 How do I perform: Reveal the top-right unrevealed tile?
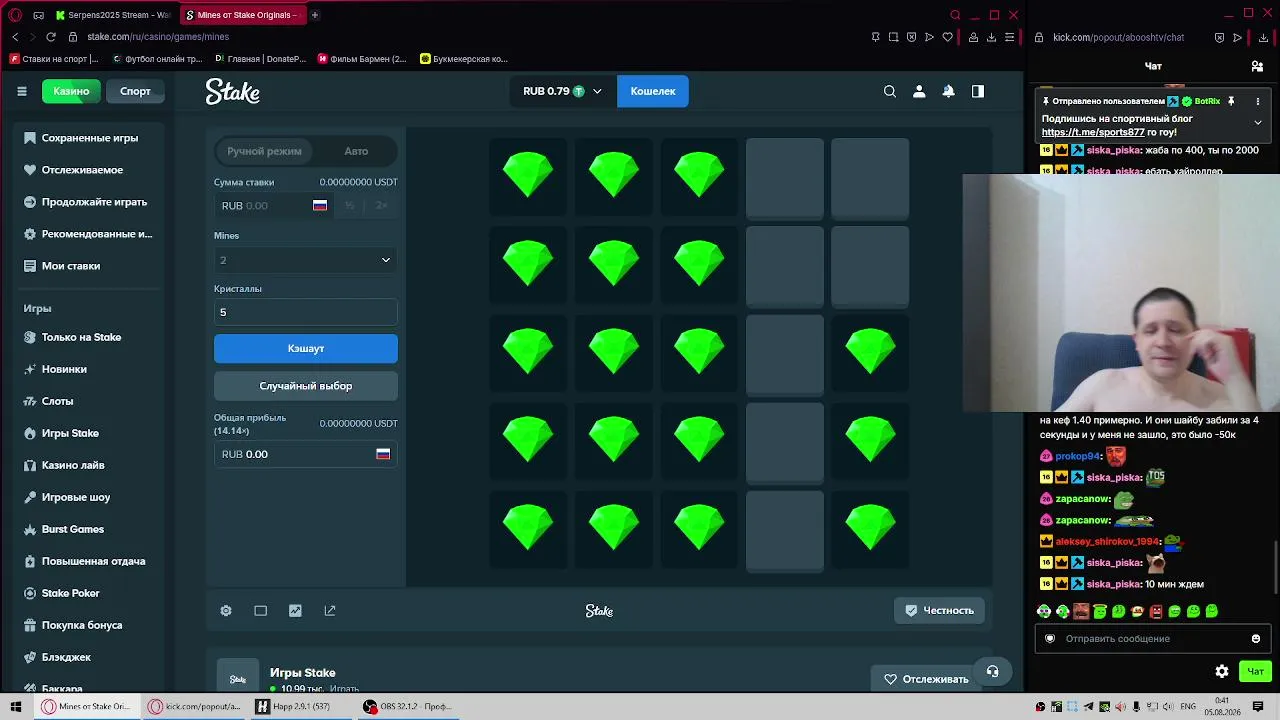coord(870,177)
